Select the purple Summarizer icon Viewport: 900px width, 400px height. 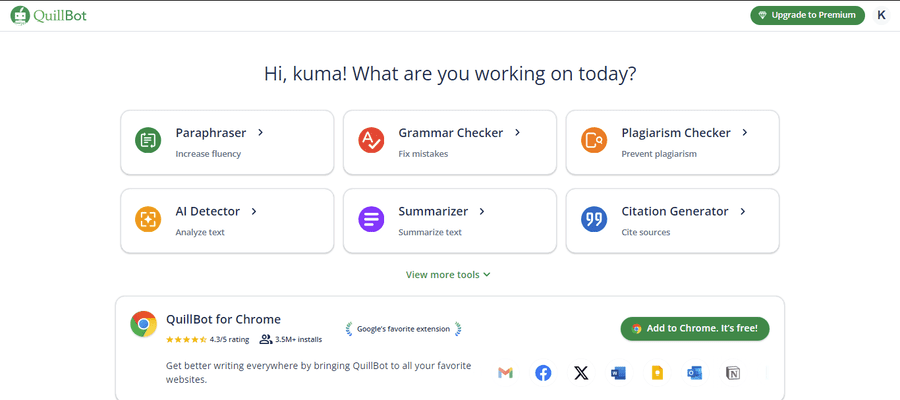point(371,219)
